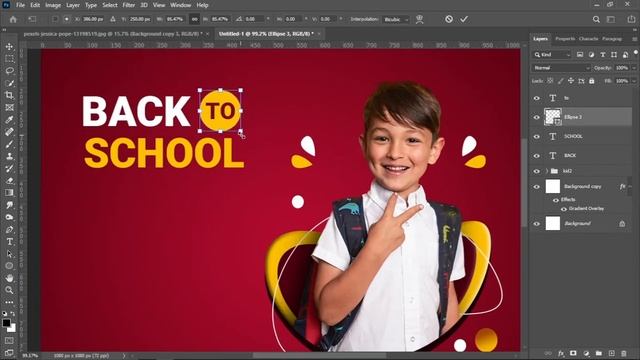Toggle Gradient Overlay effect visibility

(563, 209)
